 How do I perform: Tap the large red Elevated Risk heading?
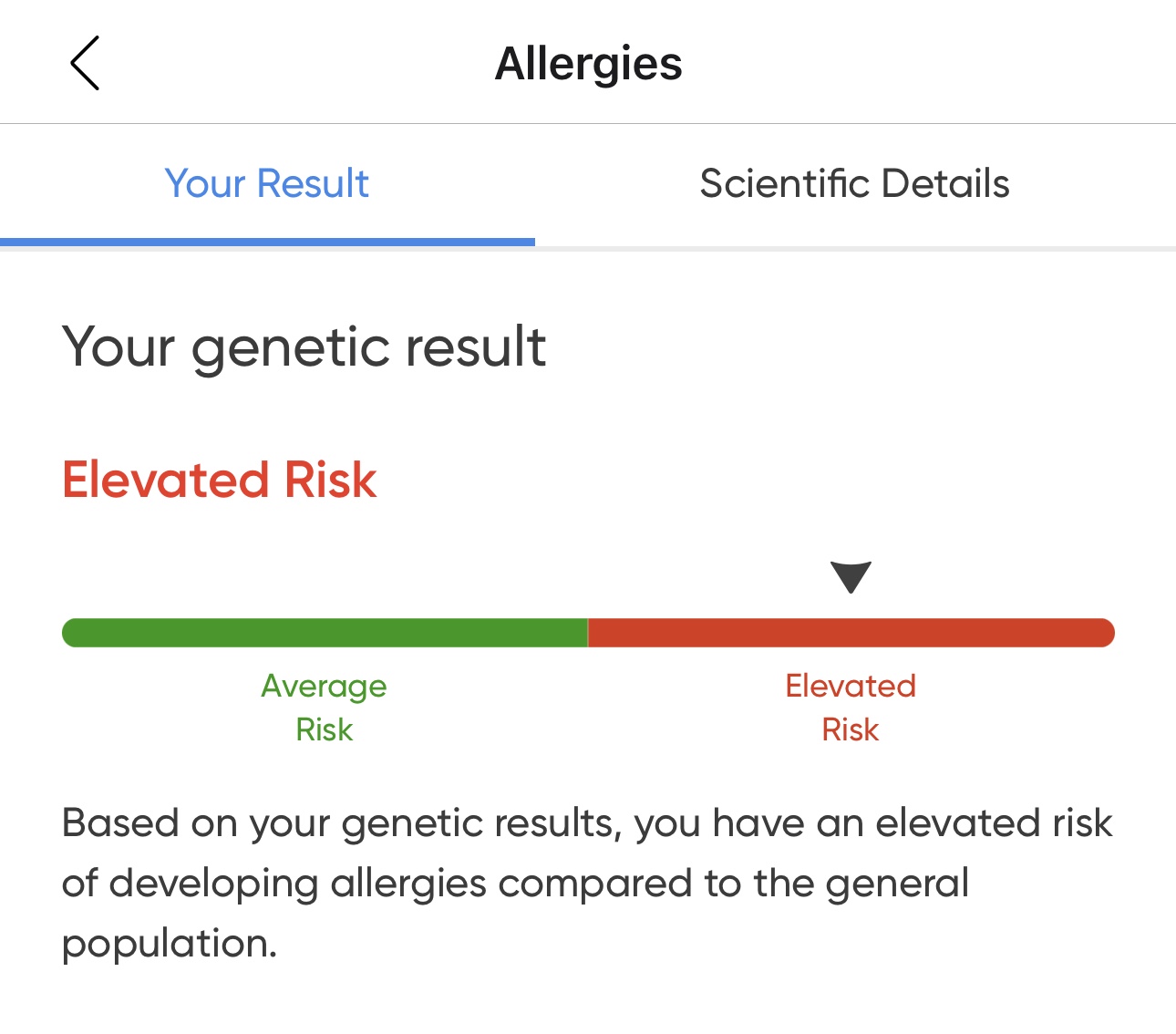click(x=219, y=480)
